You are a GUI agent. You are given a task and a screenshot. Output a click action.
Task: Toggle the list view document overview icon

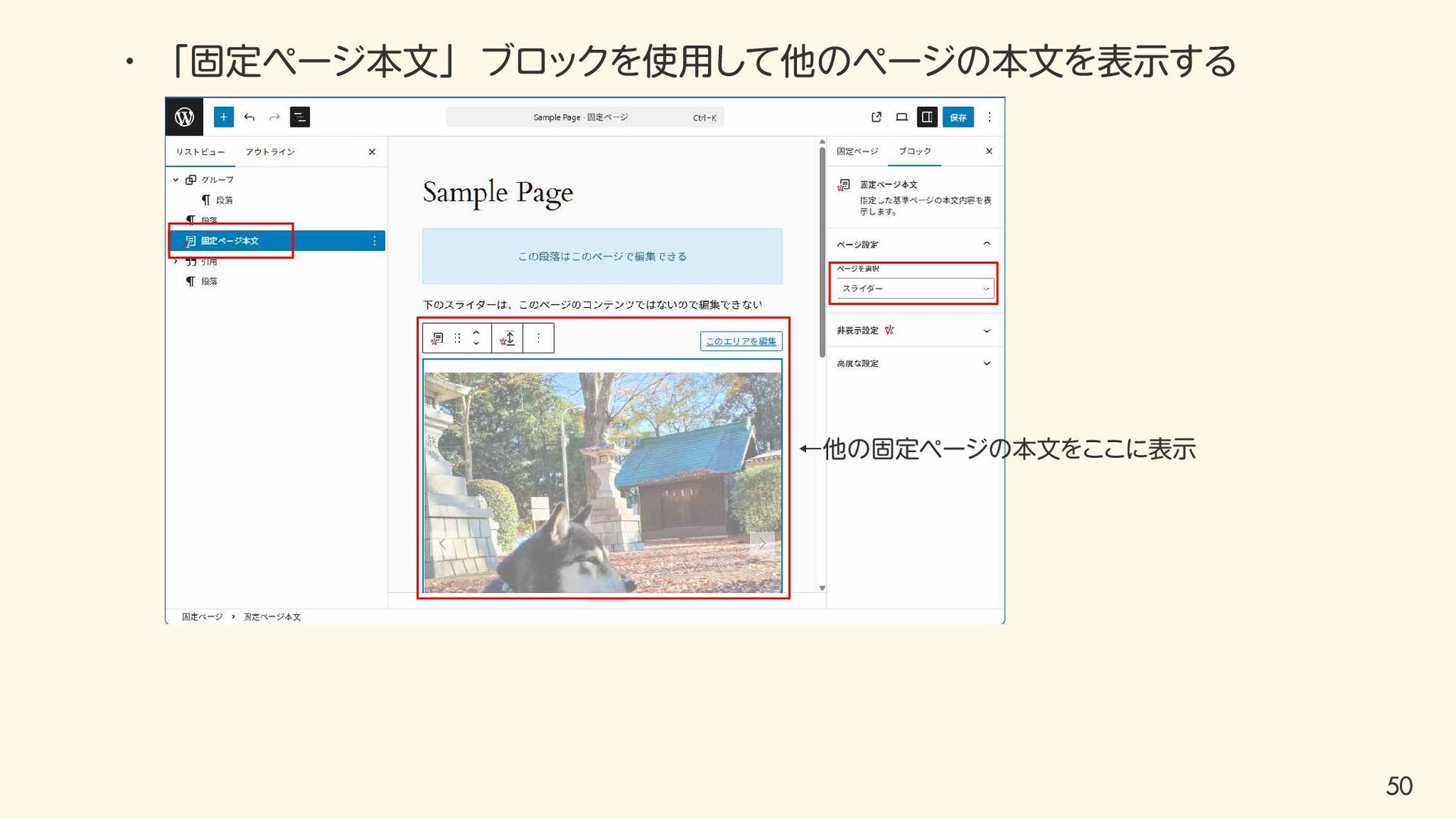coord(300,117)
